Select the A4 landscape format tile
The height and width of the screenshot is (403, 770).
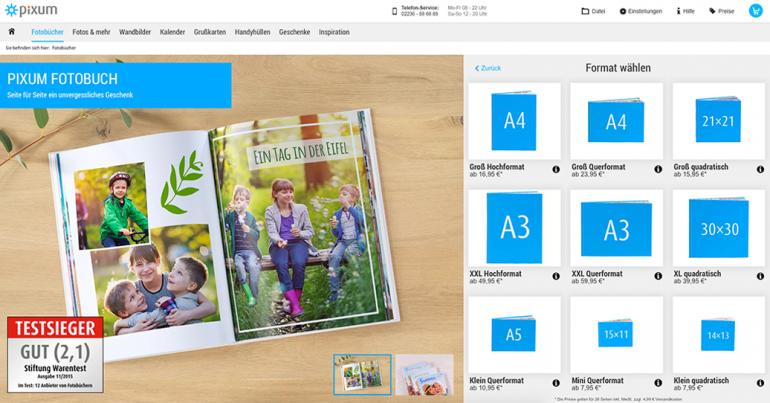click(x=616, y=121)
